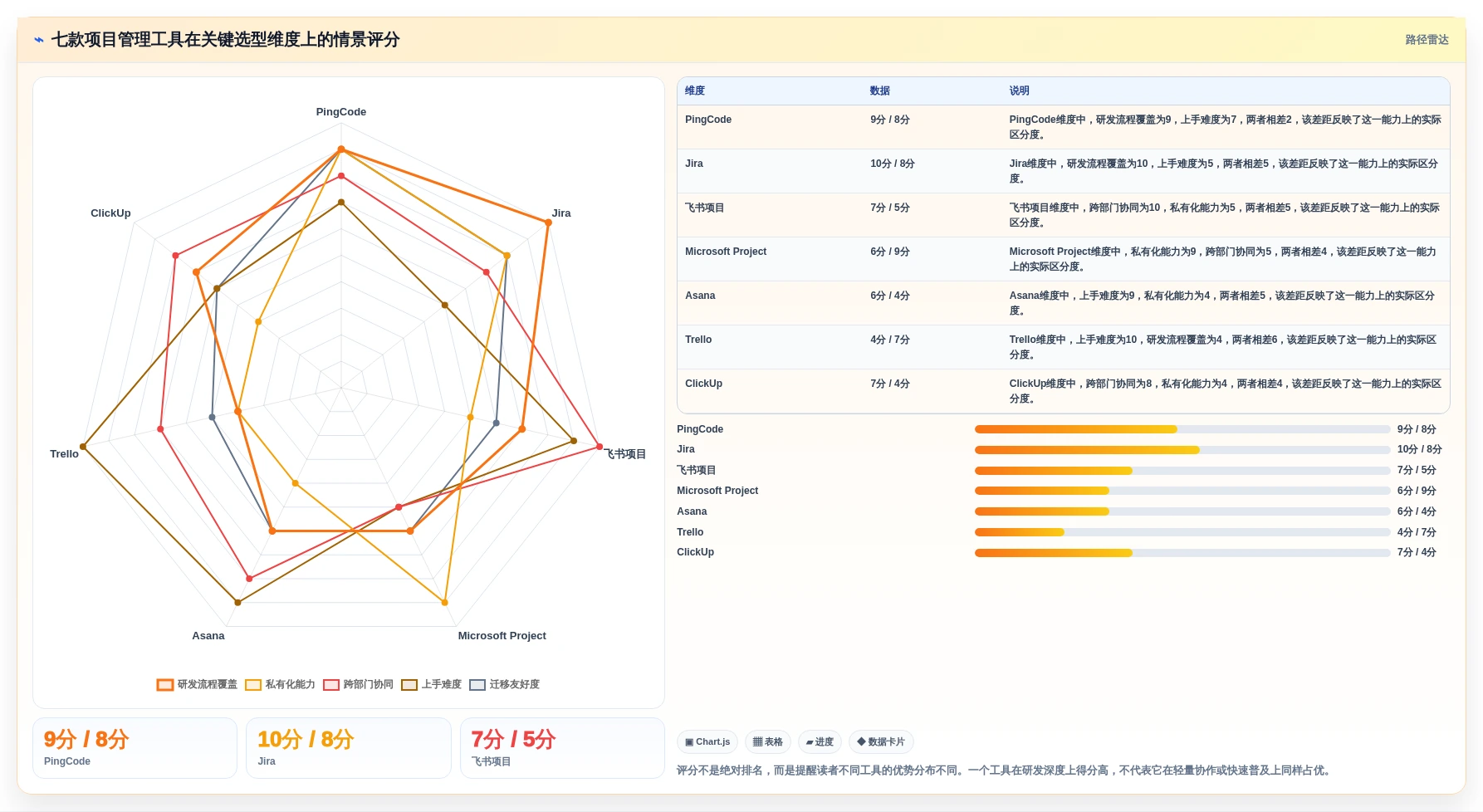1483x812 pixels.
Task: Click the Asana radar axis label
Action: point(208,636)
